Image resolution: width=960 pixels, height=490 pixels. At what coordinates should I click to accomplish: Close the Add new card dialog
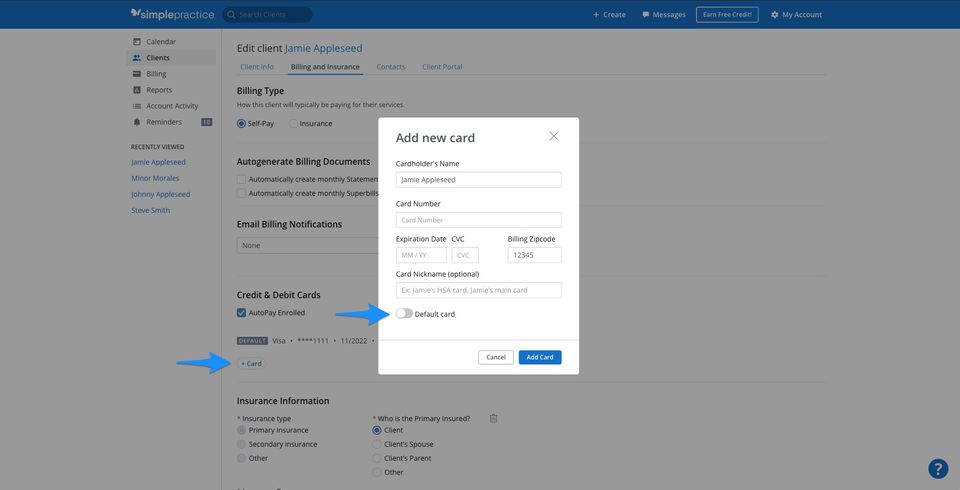coord(554,136)
